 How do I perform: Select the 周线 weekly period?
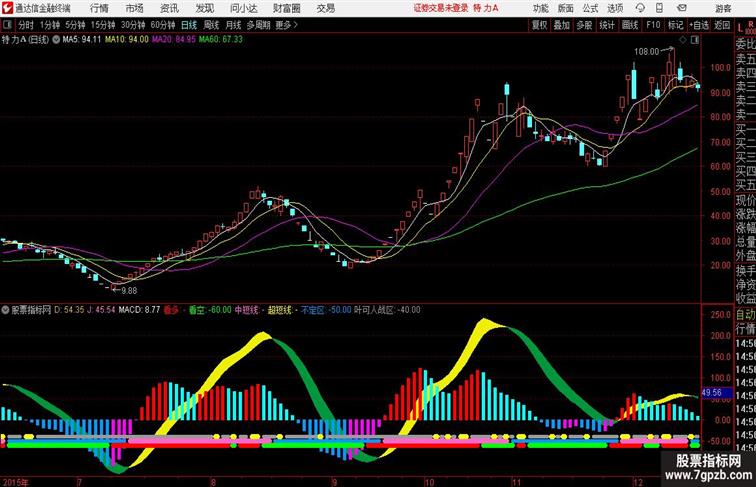pyautogui.click(x=211, y=25)
